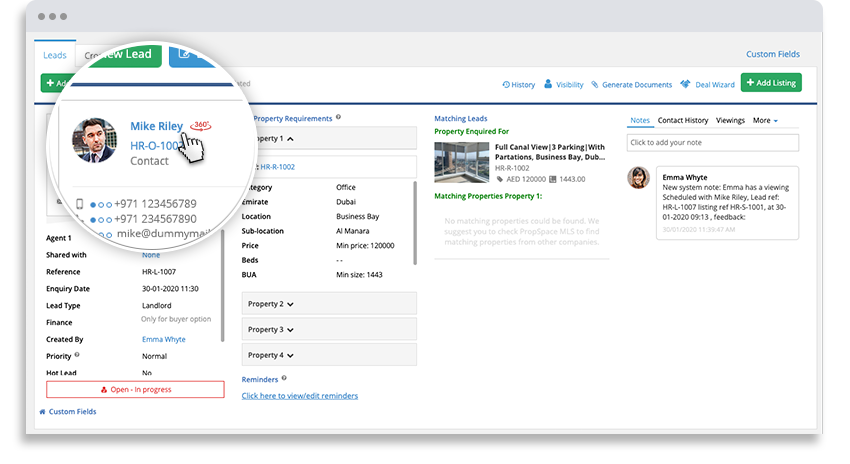The image size is (850, 464).
Task: Switch to Contact History tab
Action: pyautogui.click(x=683, y=120)
